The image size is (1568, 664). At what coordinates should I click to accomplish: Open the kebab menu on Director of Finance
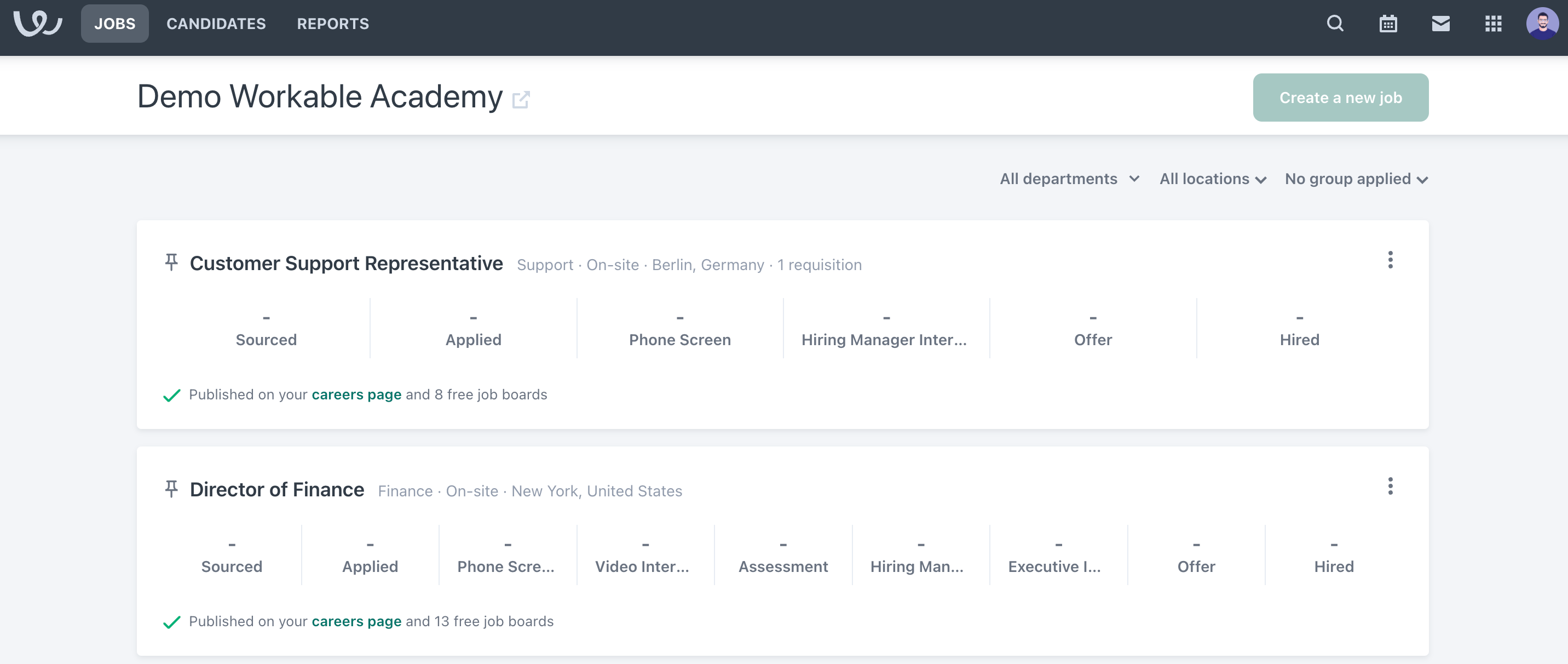point(1391,486)
